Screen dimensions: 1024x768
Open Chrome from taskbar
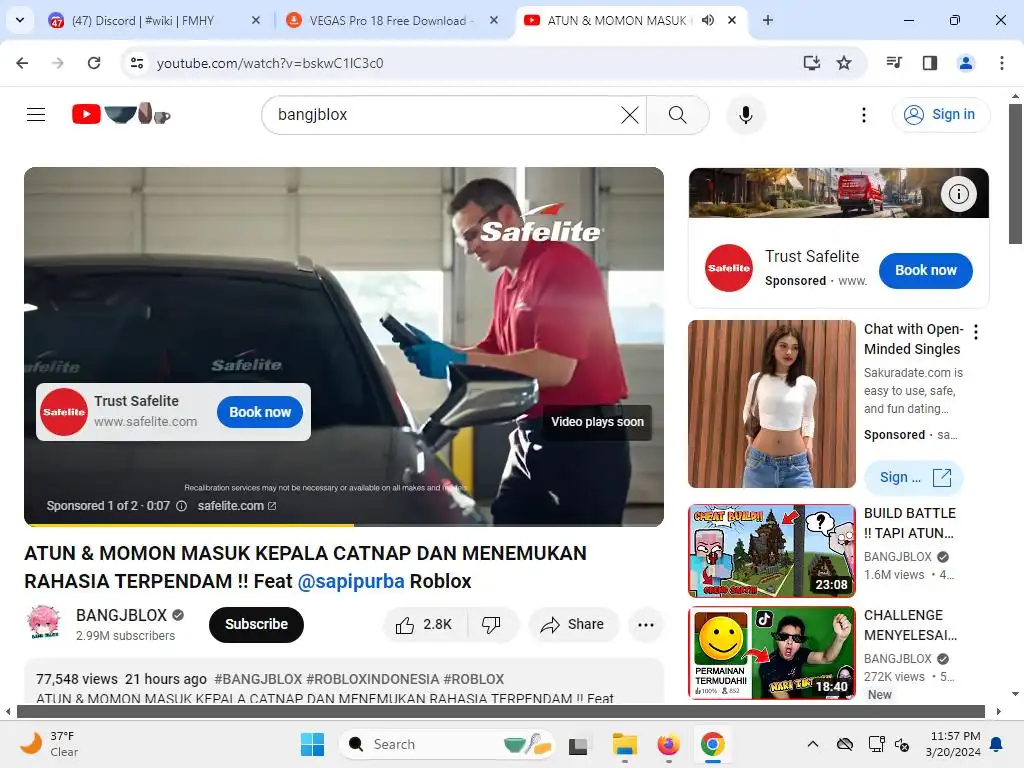(x=712, y=744)
